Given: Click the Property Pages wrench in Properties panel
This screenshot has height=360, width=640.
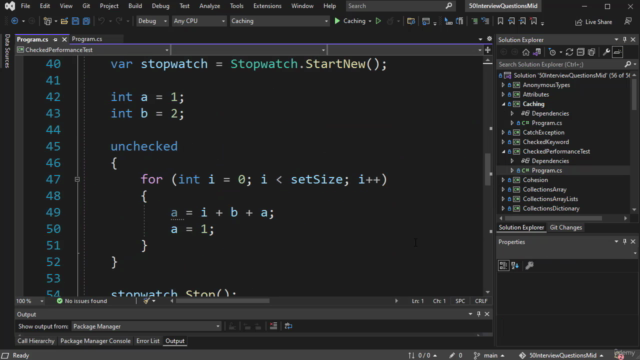Looking at the screenshot, I should 529,266.
